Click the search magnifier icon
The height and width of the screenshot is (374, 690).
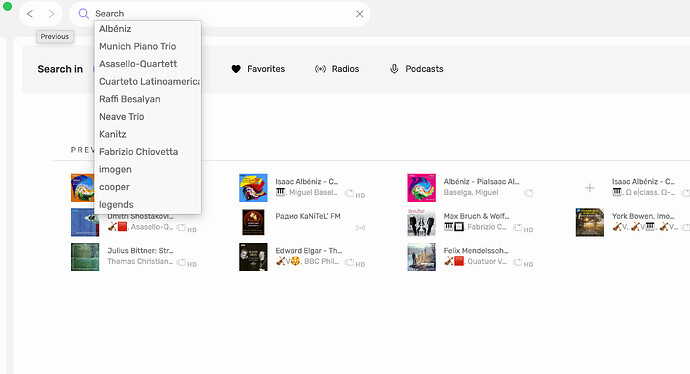click(x=83, y=14)
